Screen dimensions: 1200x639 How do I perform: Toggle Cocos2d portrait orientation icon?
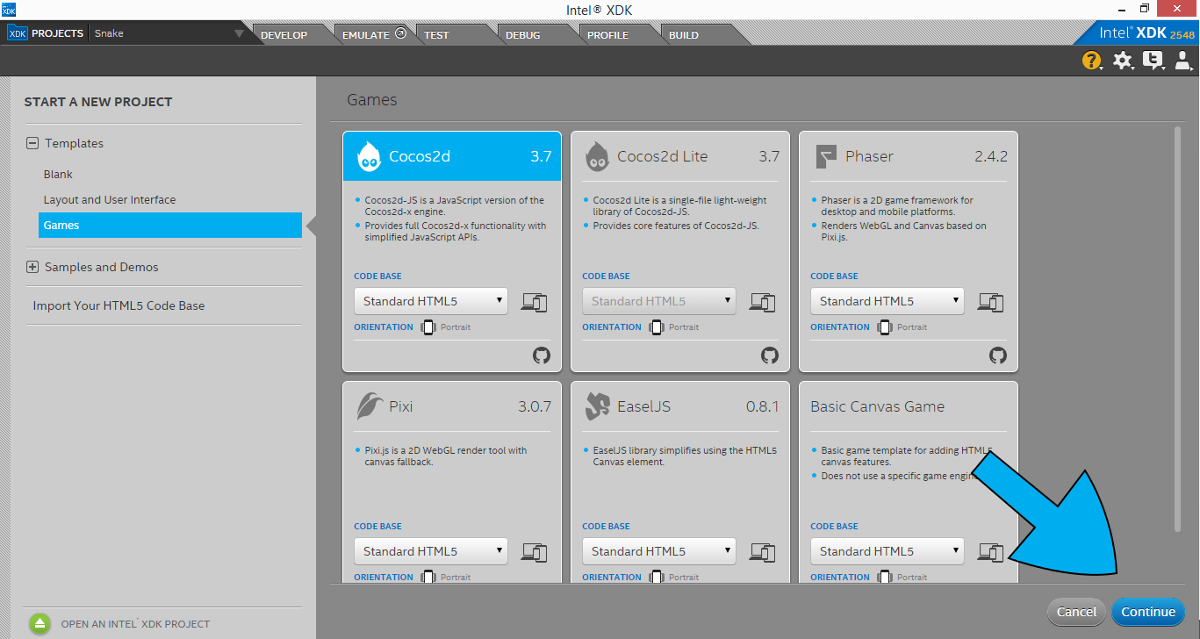[429, 327]
